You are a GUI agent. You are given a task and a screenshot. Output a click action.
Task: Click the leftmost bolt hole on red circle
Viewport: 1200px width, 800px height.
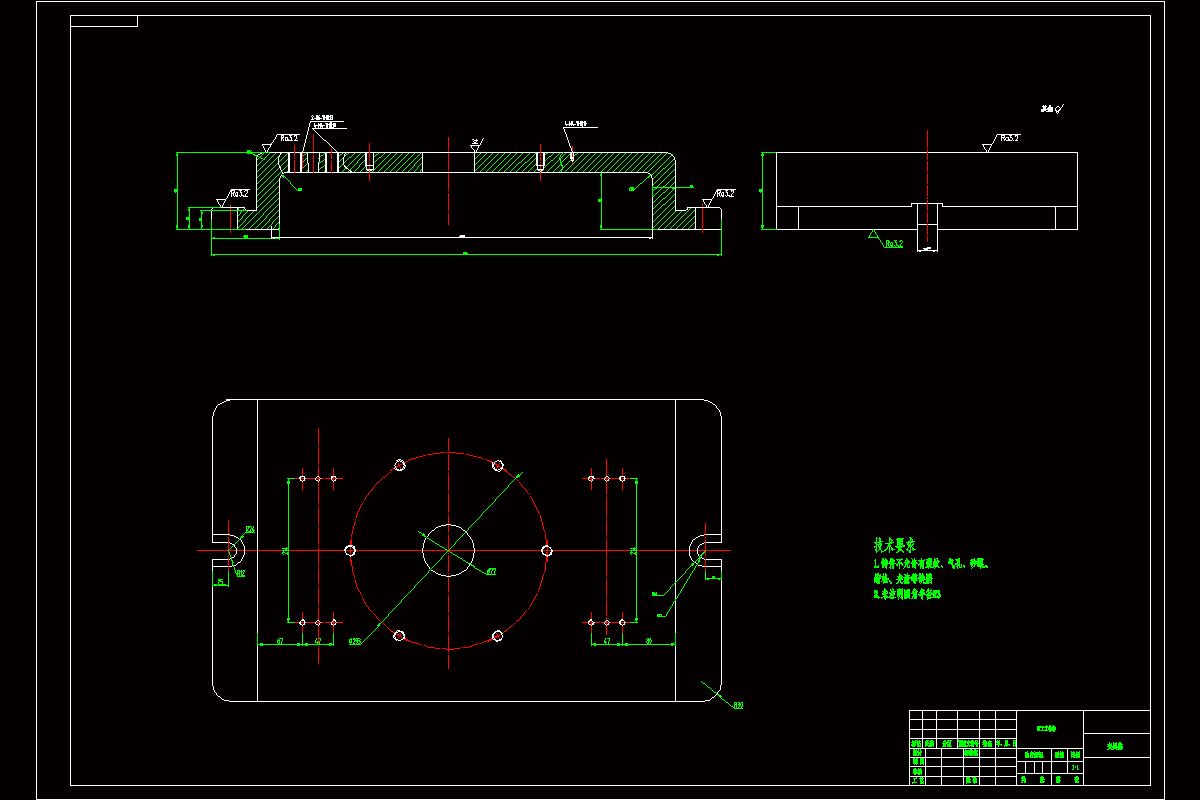point(350,550)
